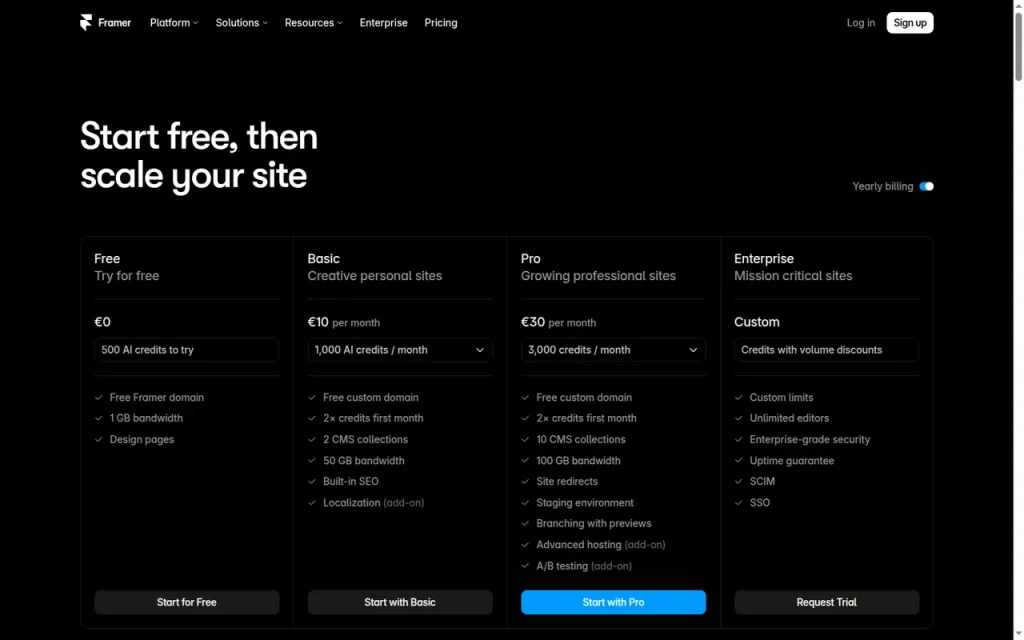Click the '€30 per month' price
The height and width of the screenshot is (640, 1024).
point(558,322)
